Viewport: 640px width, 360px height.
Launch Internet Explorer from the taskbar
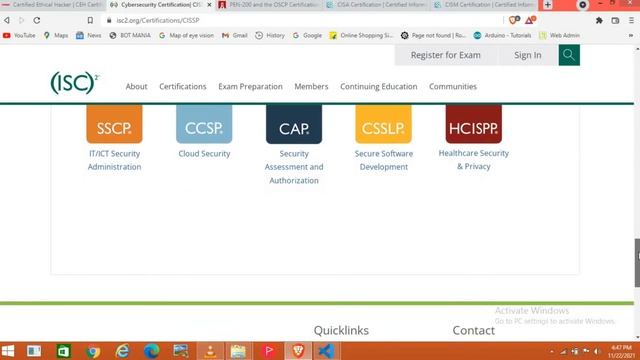(122, 351)
